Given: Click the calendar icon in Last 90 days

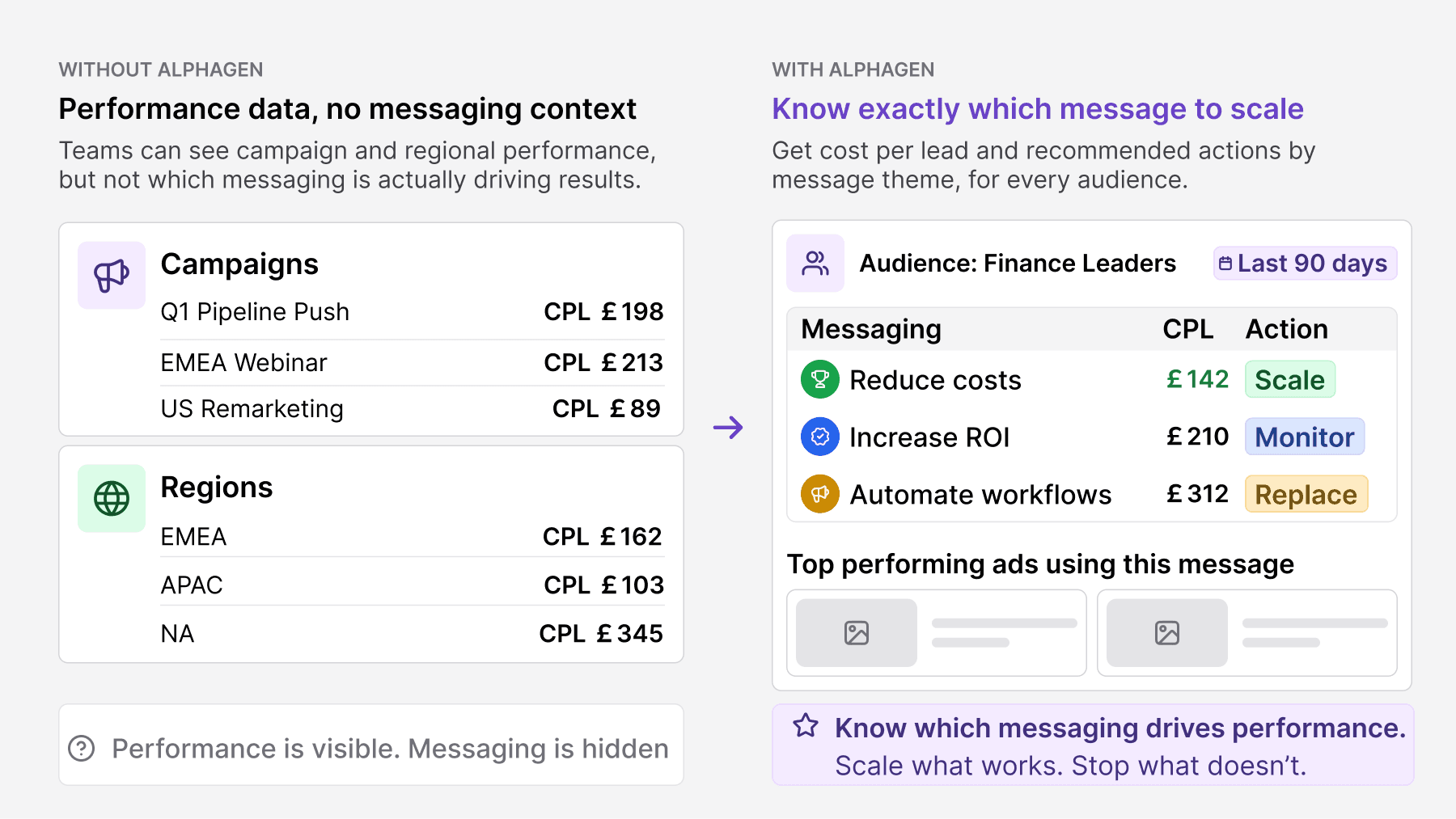Looking at the screenshot, I should coord(1225,264).
